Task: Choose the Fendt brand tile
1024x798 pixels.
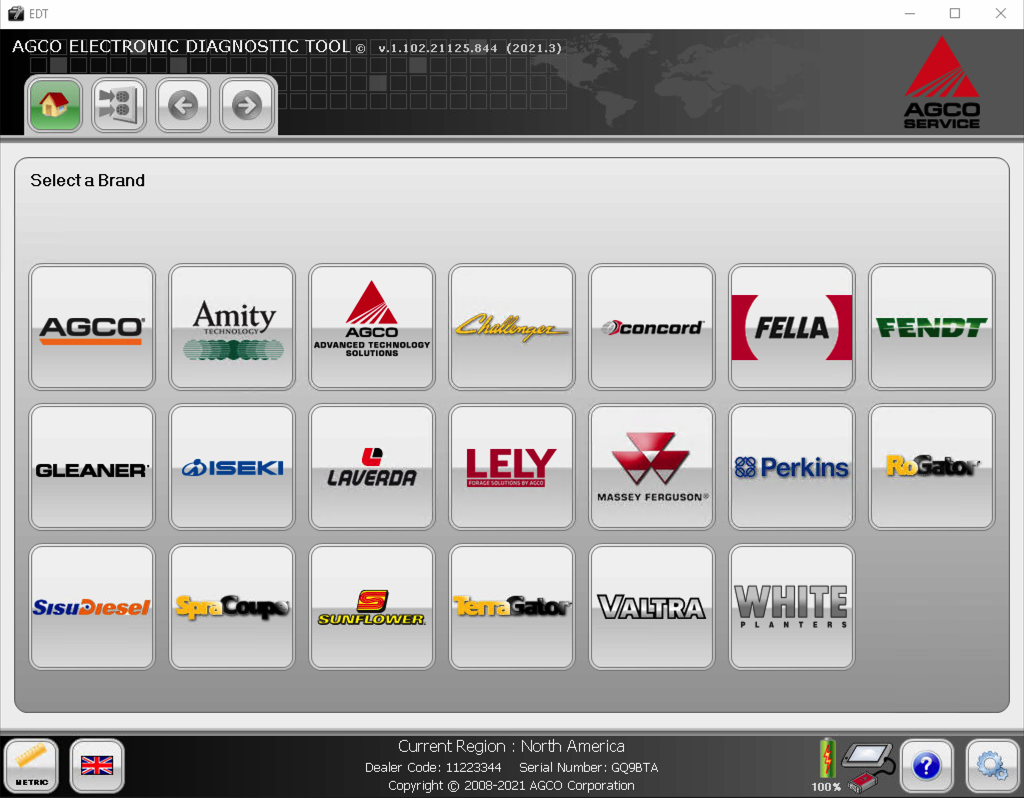Action: tap(931, 327)
